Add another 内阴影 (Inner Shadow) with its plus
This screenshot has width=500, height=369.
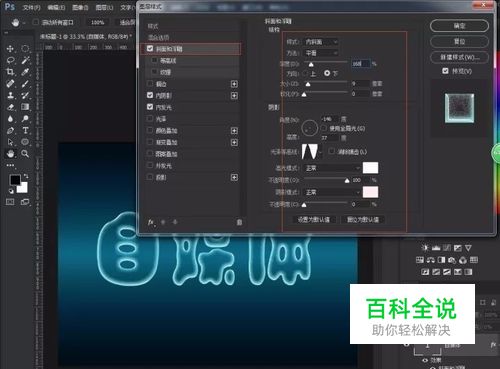tap(234, 96)
